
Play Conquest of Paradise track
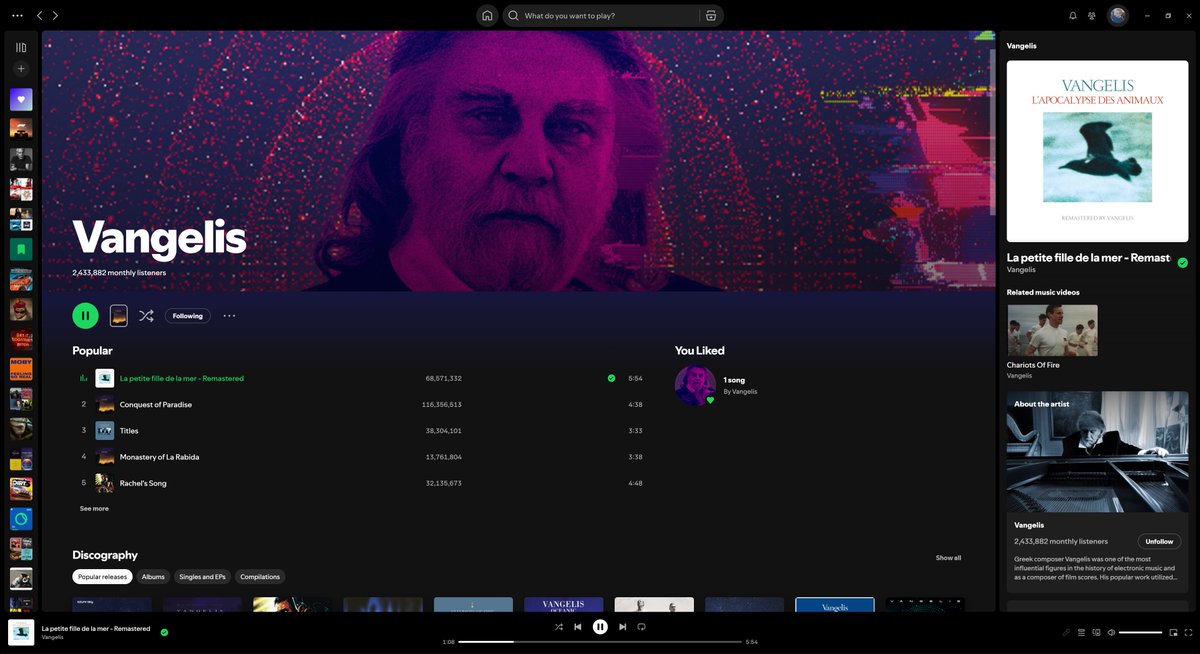[155, 405]
